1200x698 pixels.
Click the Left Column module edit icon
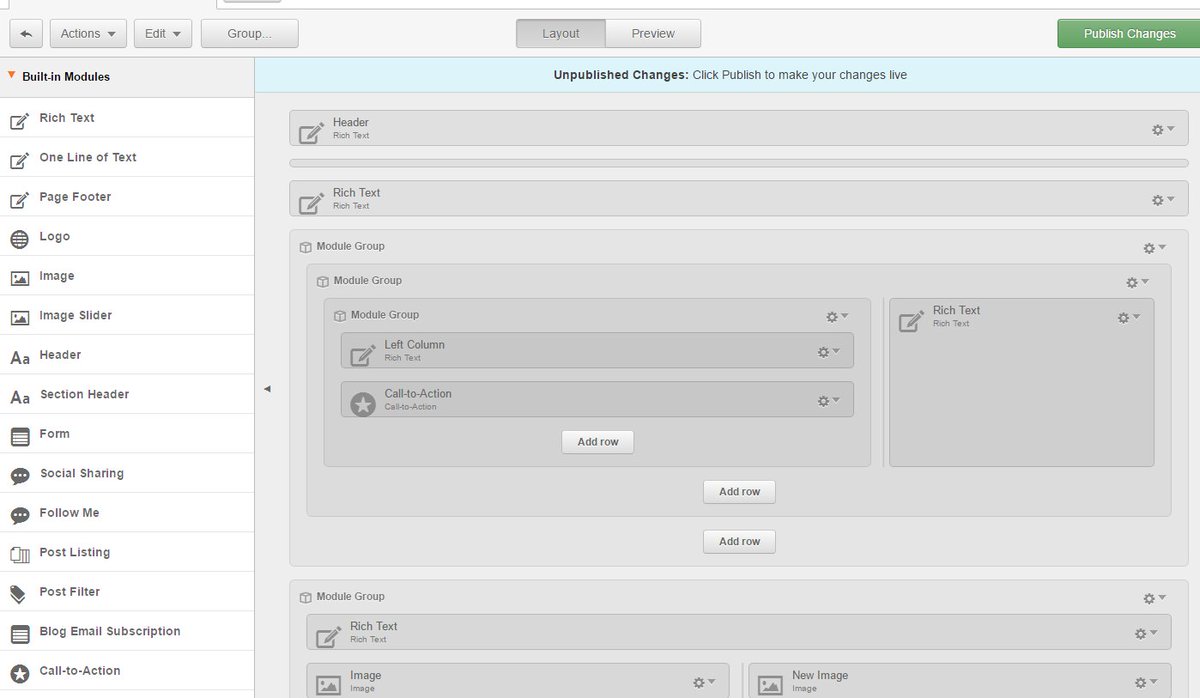click(x=363, y=353)
